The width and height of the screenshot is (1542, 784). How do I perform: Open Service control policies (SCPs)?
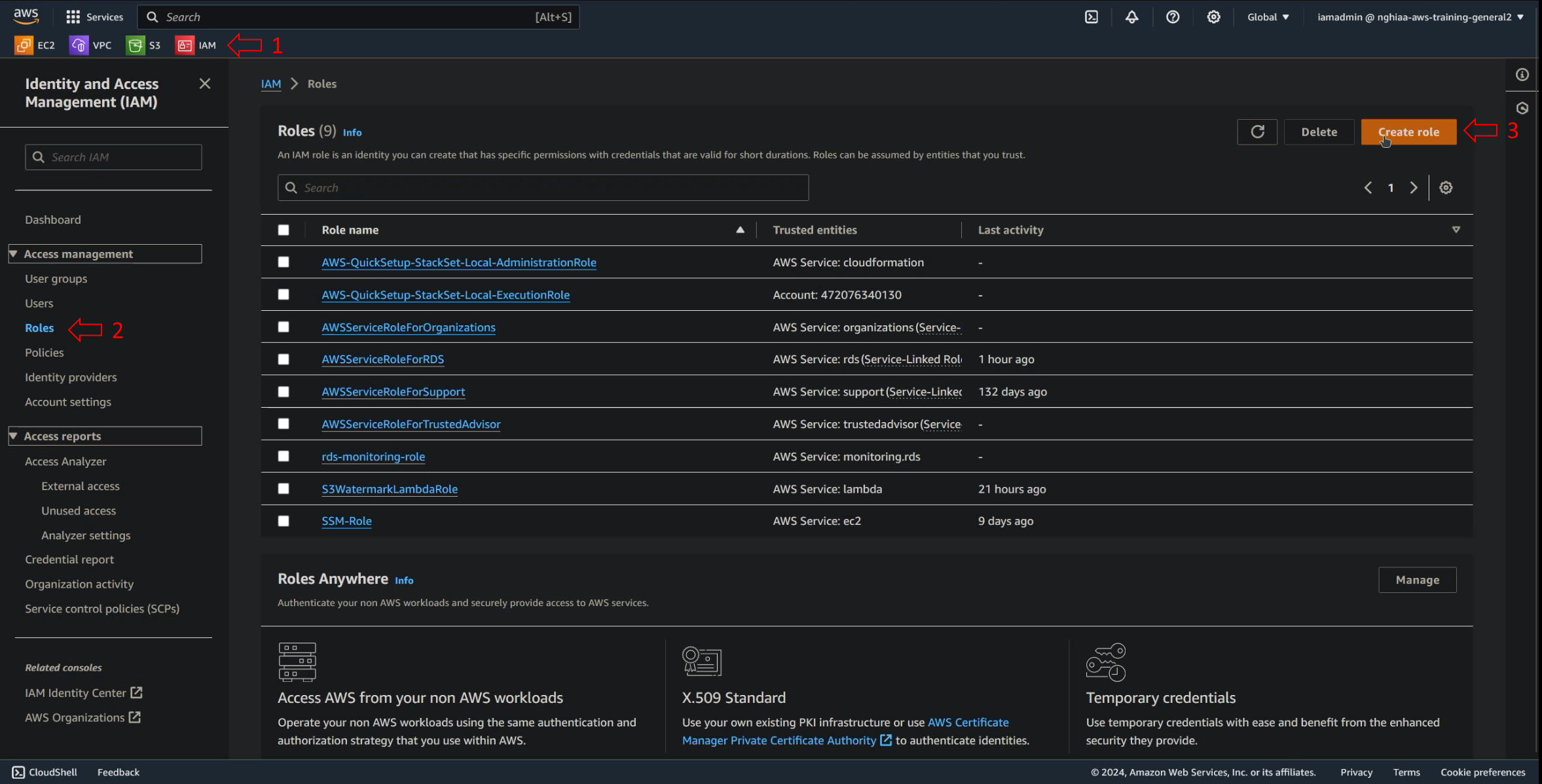102,609
